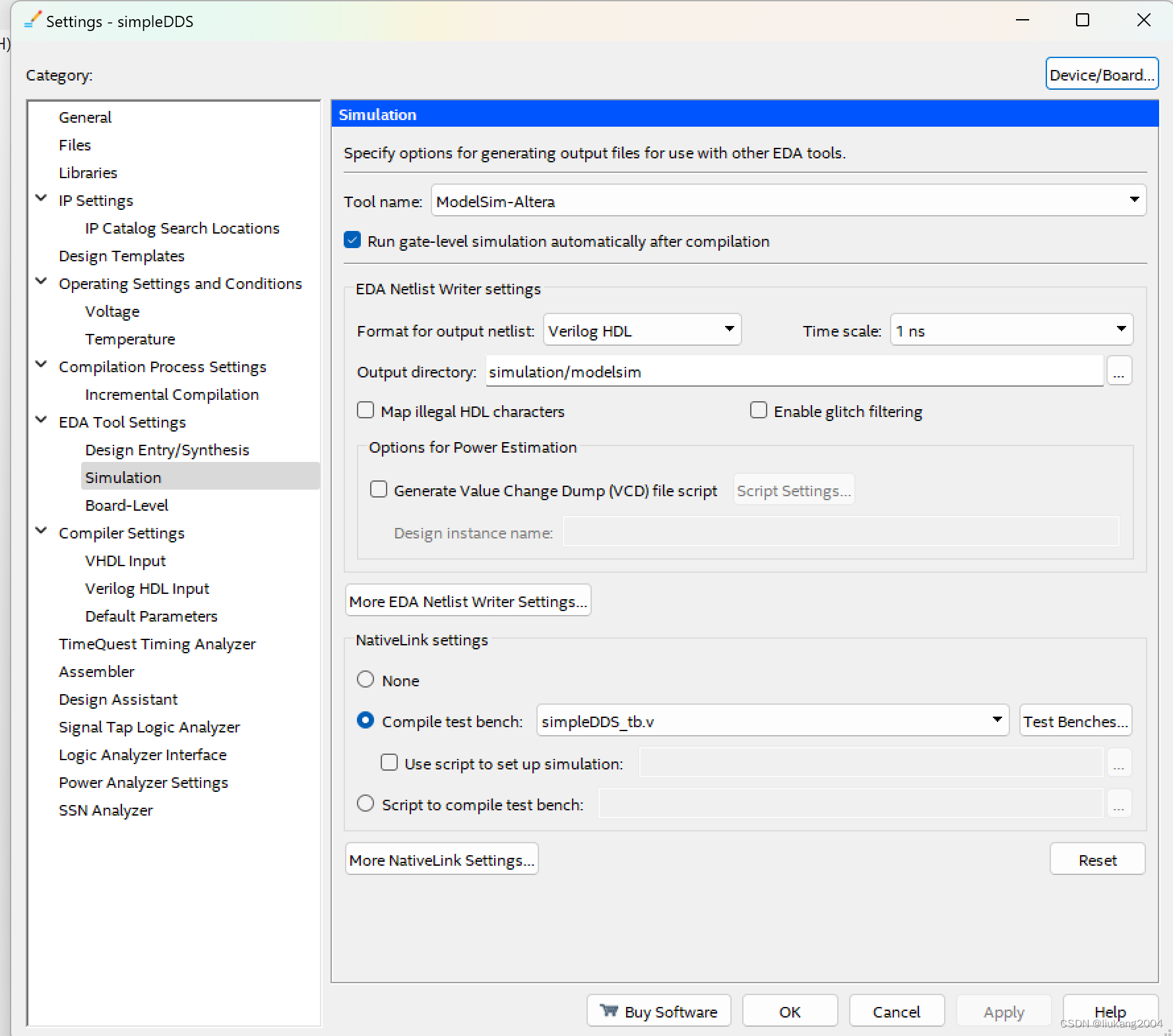Select Compile test bench radio button
This screenshot has width=1173, height=1036.
[365, 721]
